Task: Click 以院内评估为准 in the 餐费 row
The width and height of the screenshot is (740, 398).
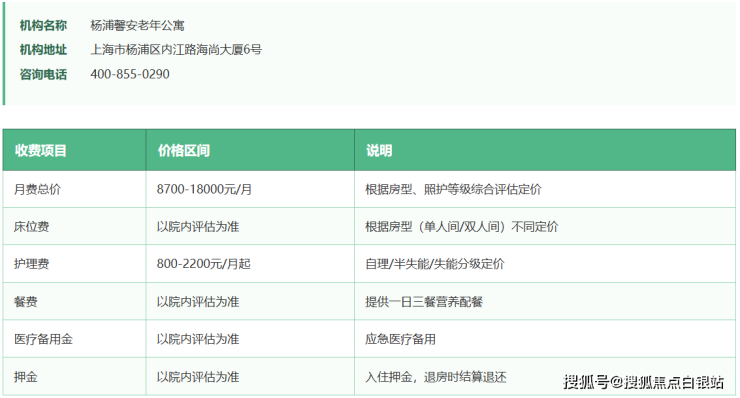Action: click(198, 302)
